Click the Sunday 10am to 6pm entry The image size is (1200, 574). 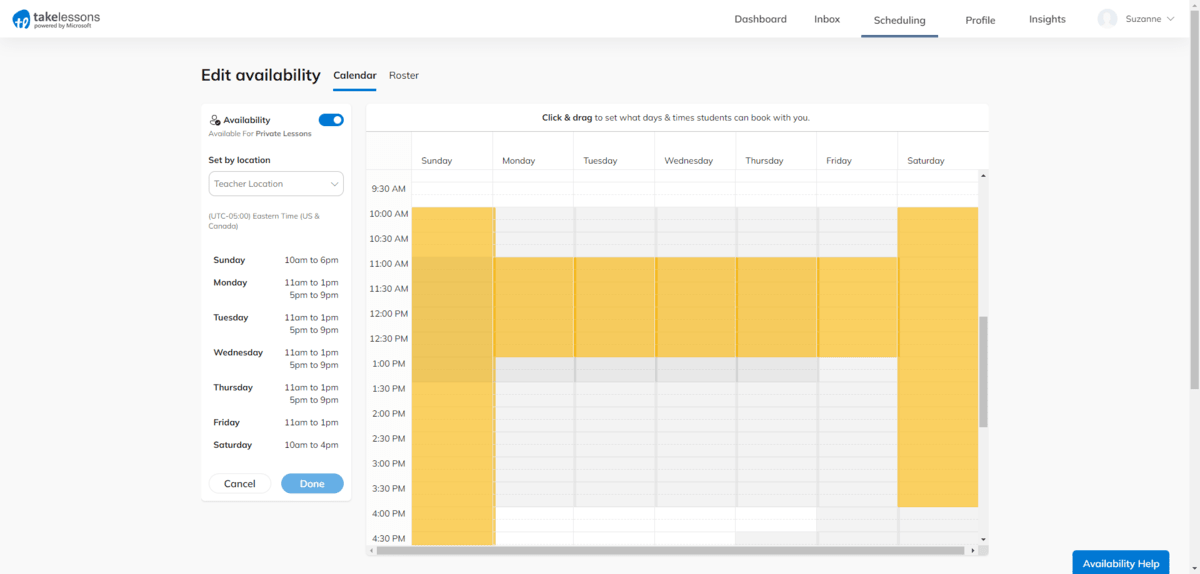coord(311,260)
